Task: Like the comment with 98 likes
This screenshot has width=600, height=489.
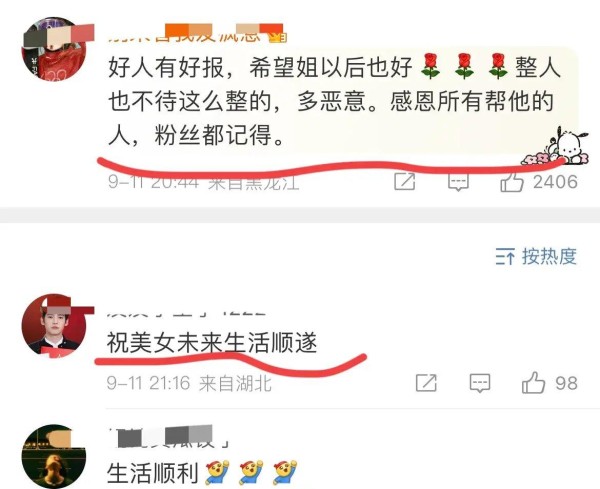Action: click(x=533, y=383)
